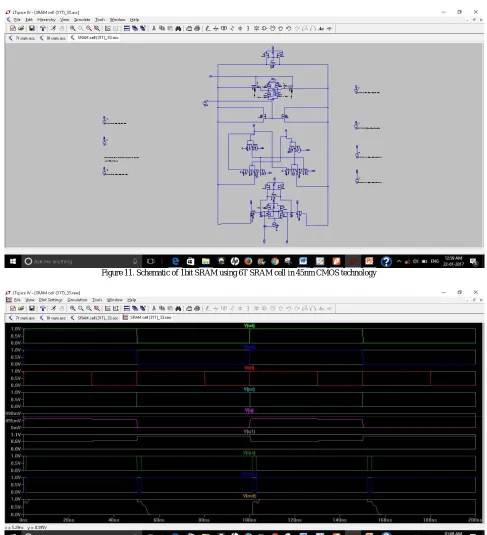
Task: Click Open file icon in upper window toolbar
Action: coord(21,28)
